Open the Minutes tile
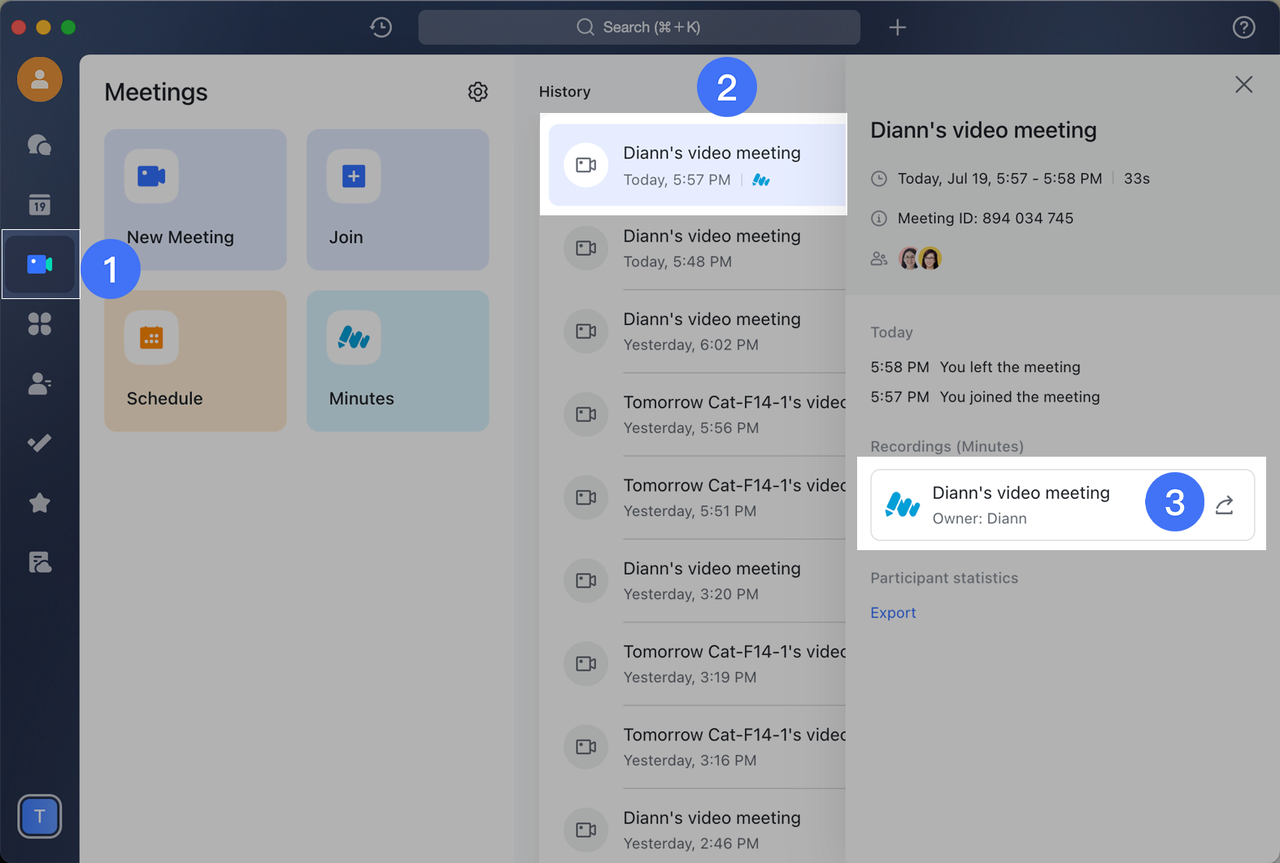This screenshot has height=863, width=1280. (x=397, y=360)
